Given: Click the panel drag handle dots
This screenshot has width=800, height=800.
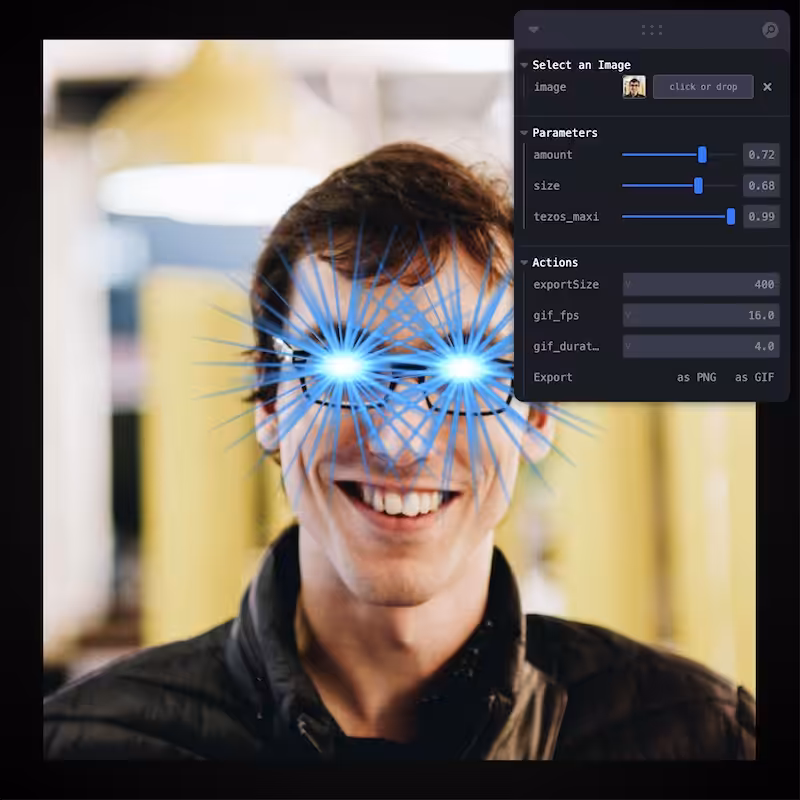Looking at the screenshot, I should coord(652,30).
